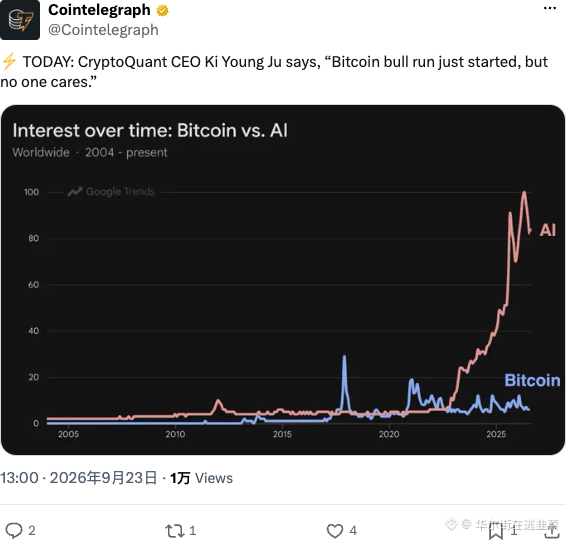The width and height of the screenshot is (566, 541).
Task: Open the tweet timestamp 13:00 date link
Action: click(79, 478)
